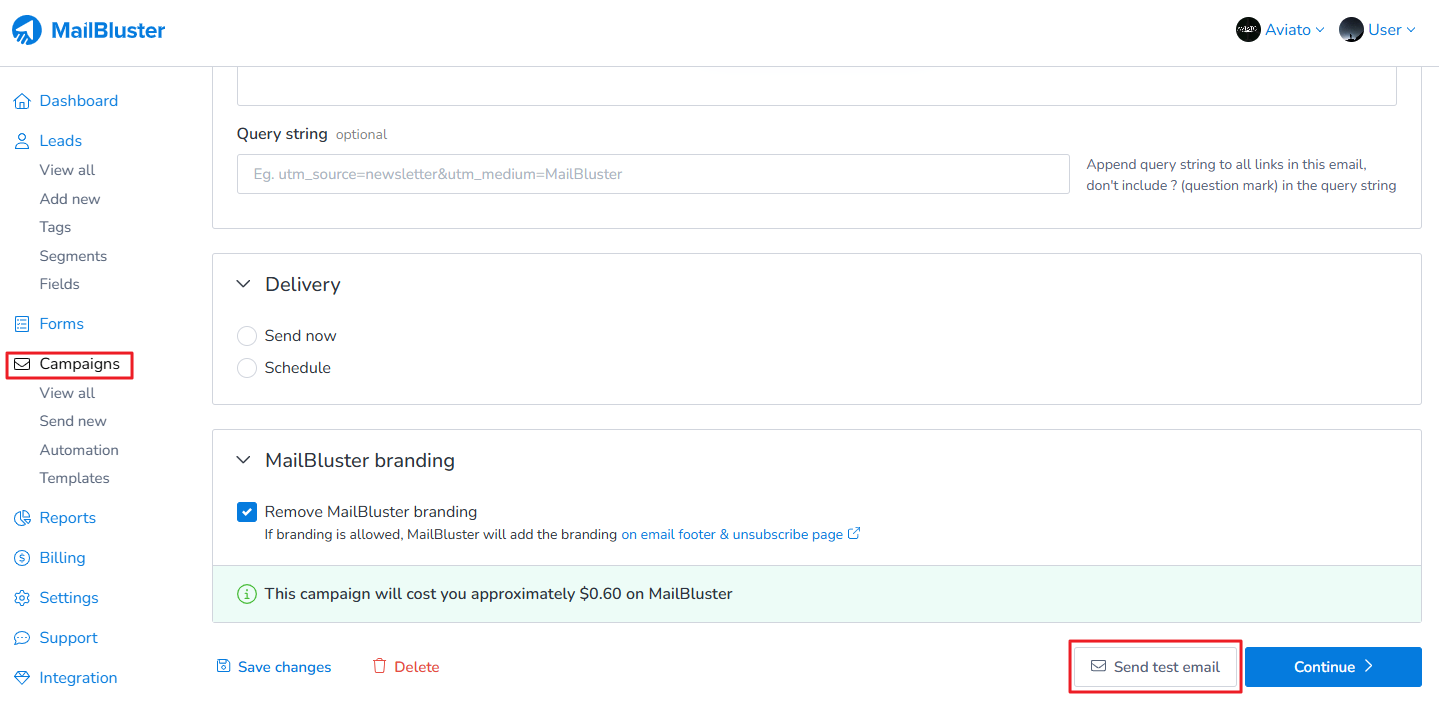
Task: Click the MailBluster logo icon
Action: pos(27,30)
